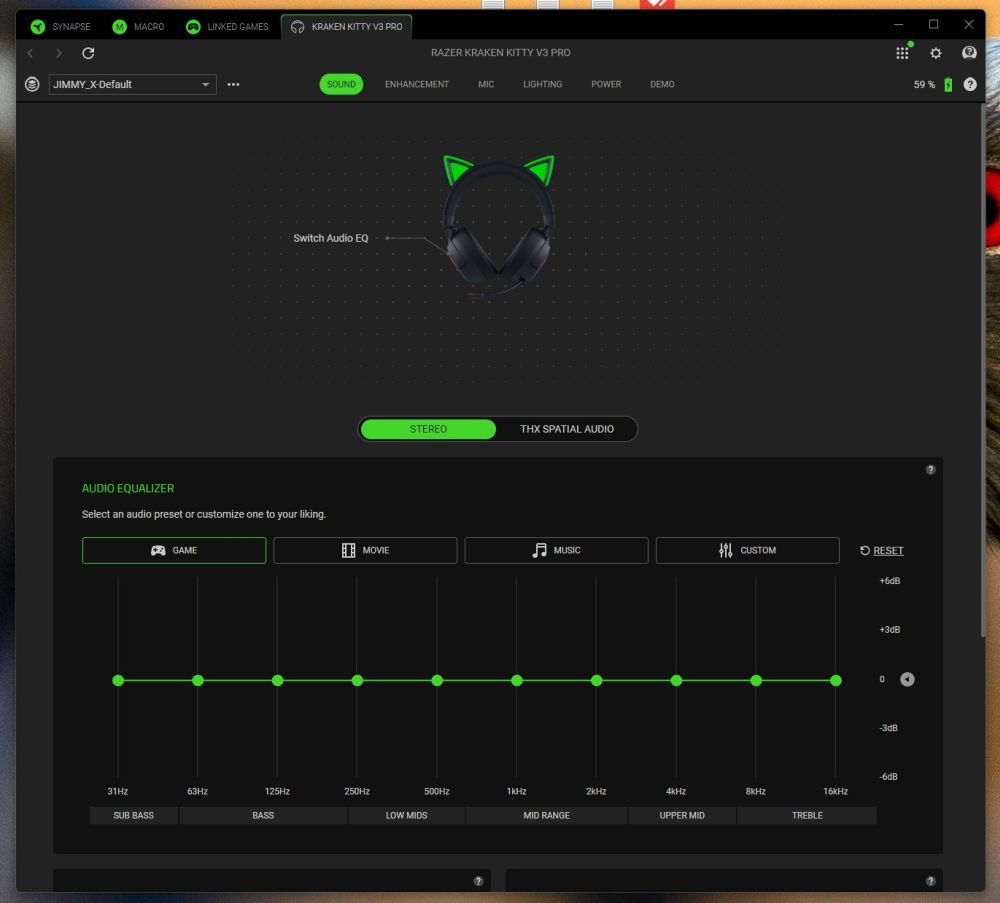Open the feedback icon at top right
Screen dimensions: 1000x903
coord(969,53)
